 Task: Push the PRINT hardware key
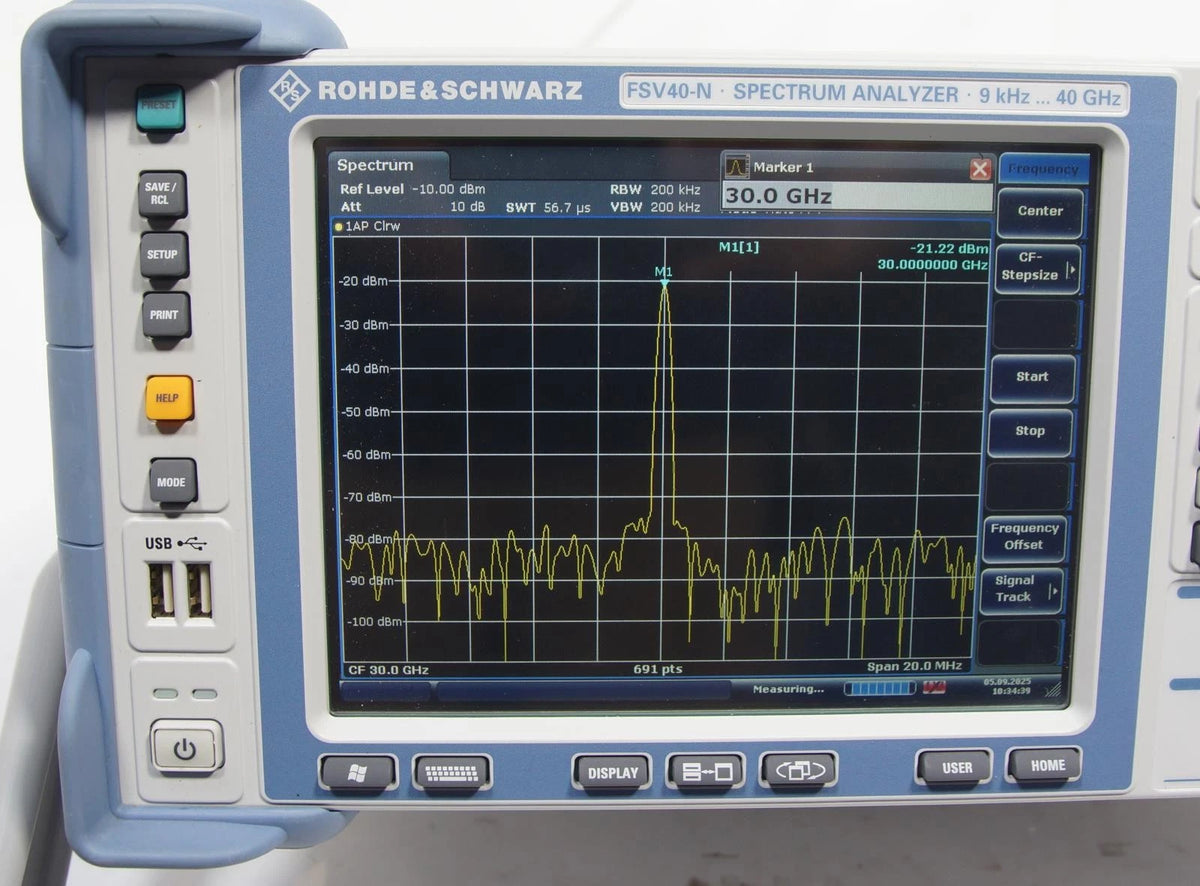click(x=165, y=315)
